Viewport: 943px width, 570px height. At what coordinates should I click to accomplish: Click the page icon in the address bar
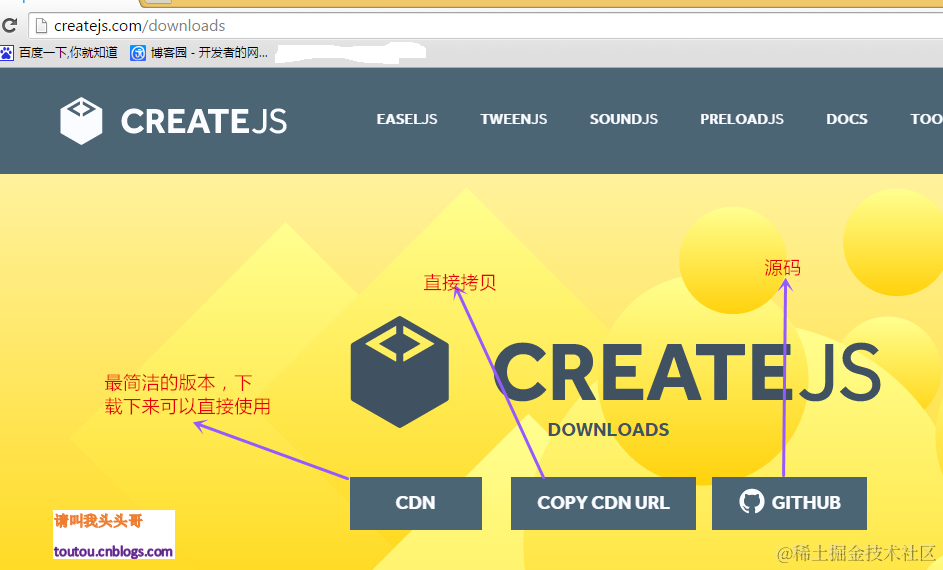[x=41, y=26]
